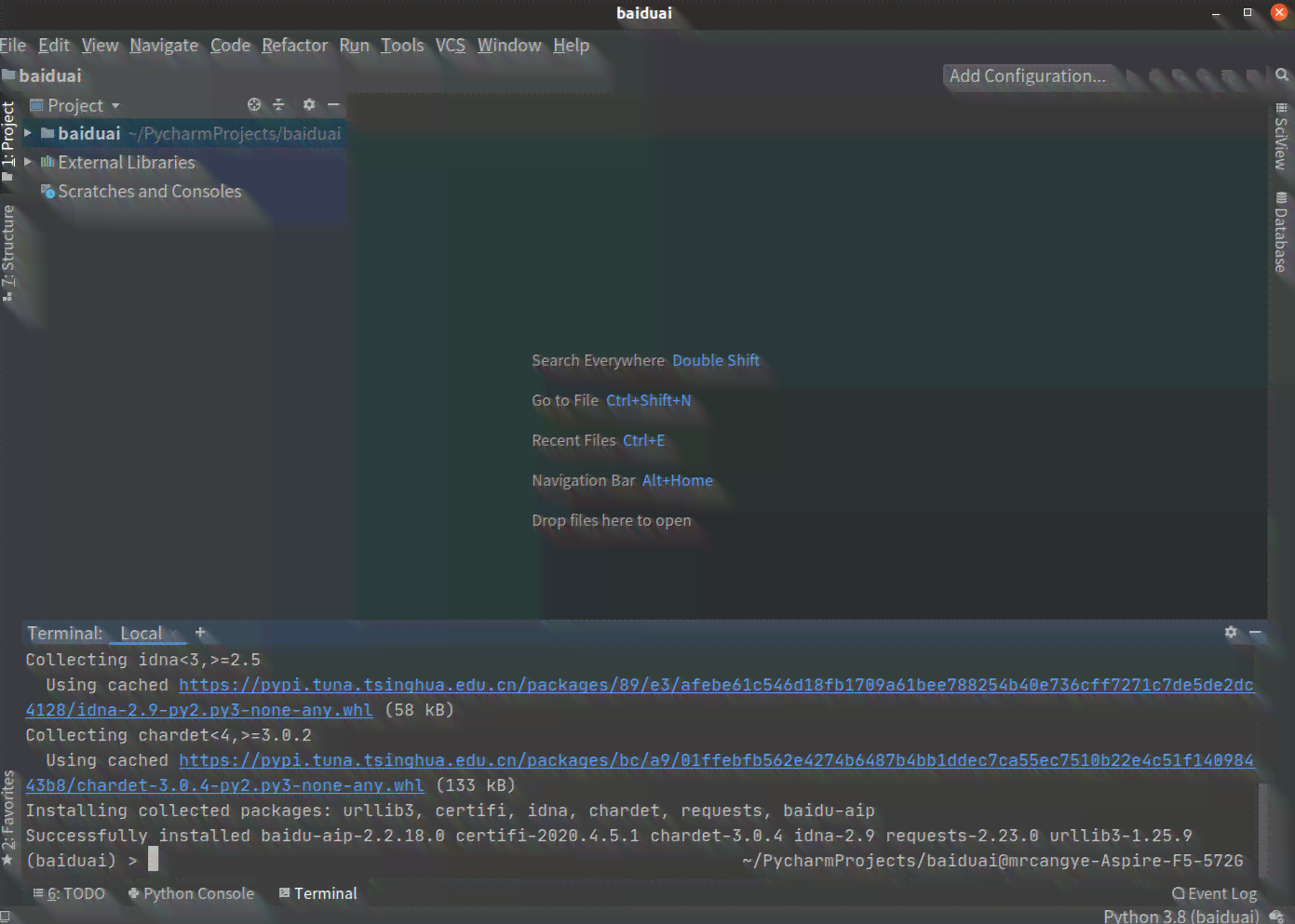Hide the Project tool window
Viewport: 1295px width, 924px height.
click(333, 105)
